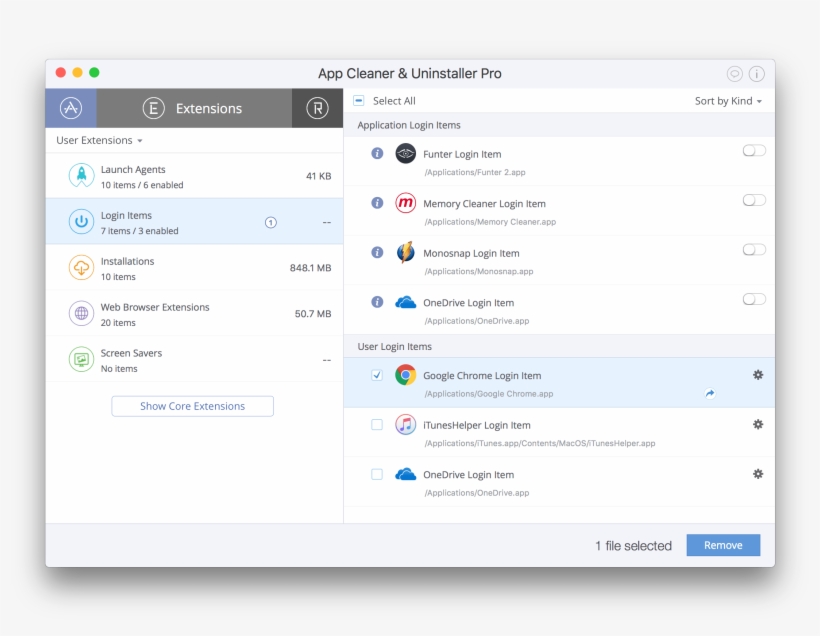Show info for application OneDrive Login Item
820x636 pixels.
[377, 302]
